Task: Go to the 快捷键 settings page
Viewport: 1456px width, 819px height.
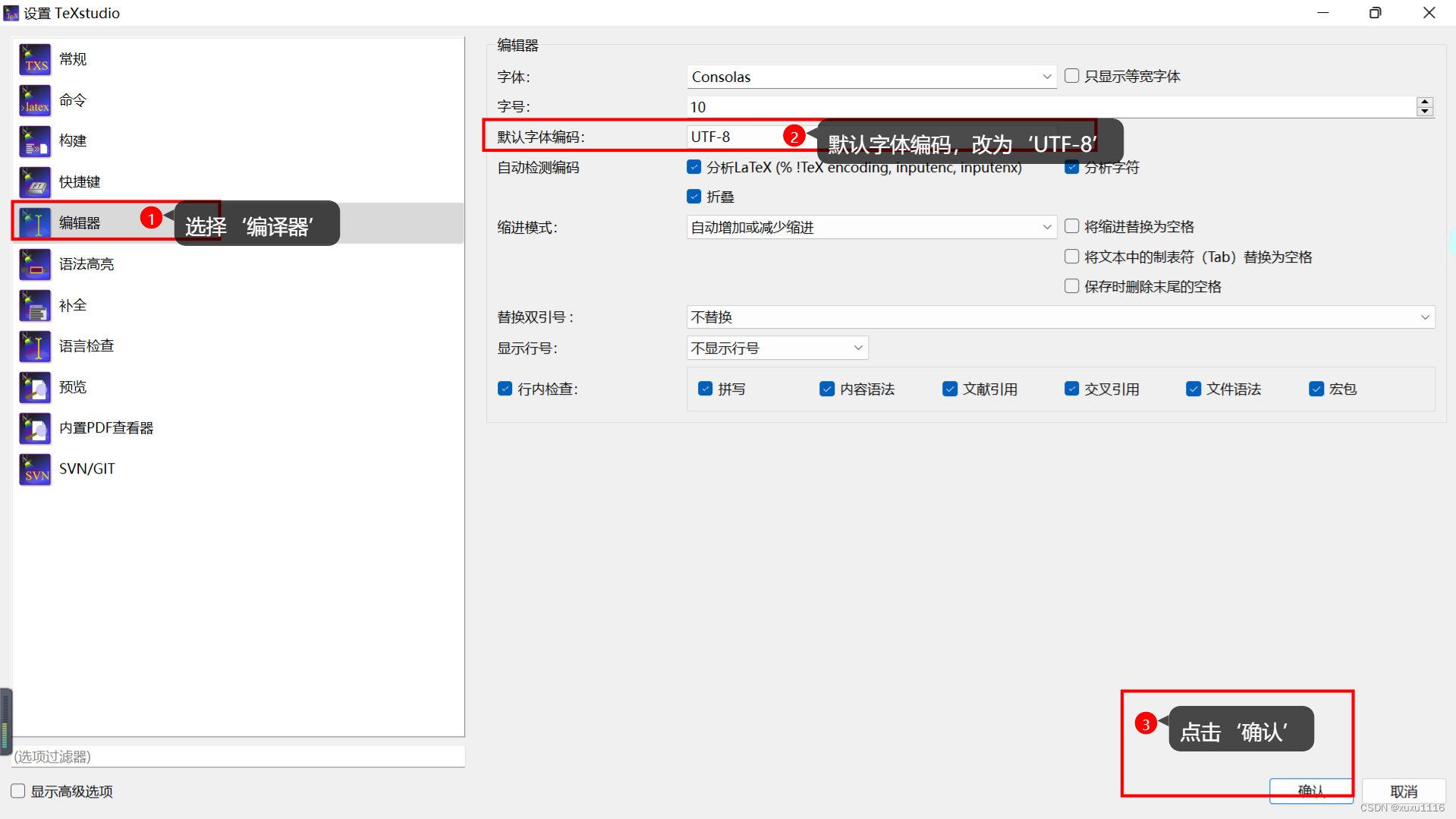Action: tap(237, 182)
